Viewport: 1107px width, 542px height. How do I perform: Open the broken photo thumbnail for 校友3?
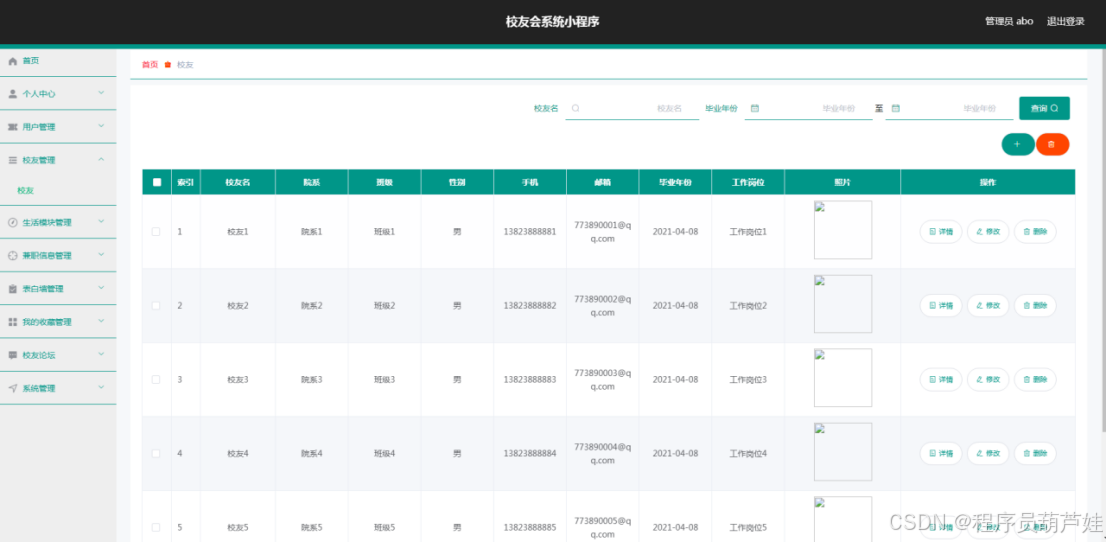point(843,378)
